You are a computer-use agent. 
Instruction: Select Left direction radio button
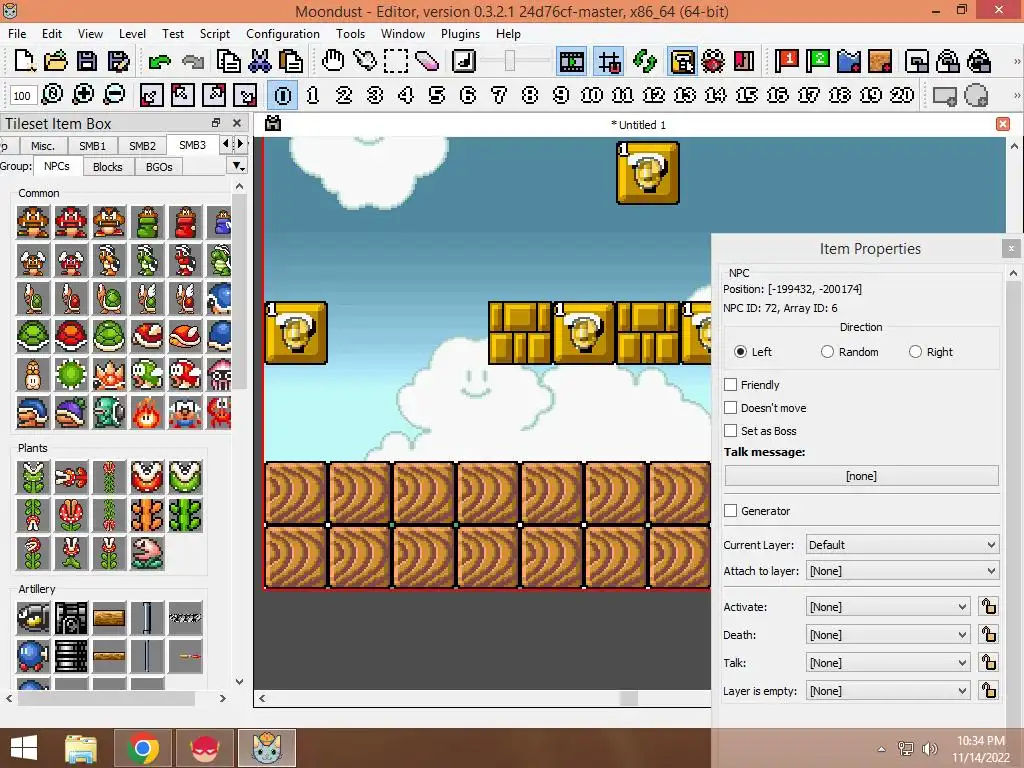[740, 352]
